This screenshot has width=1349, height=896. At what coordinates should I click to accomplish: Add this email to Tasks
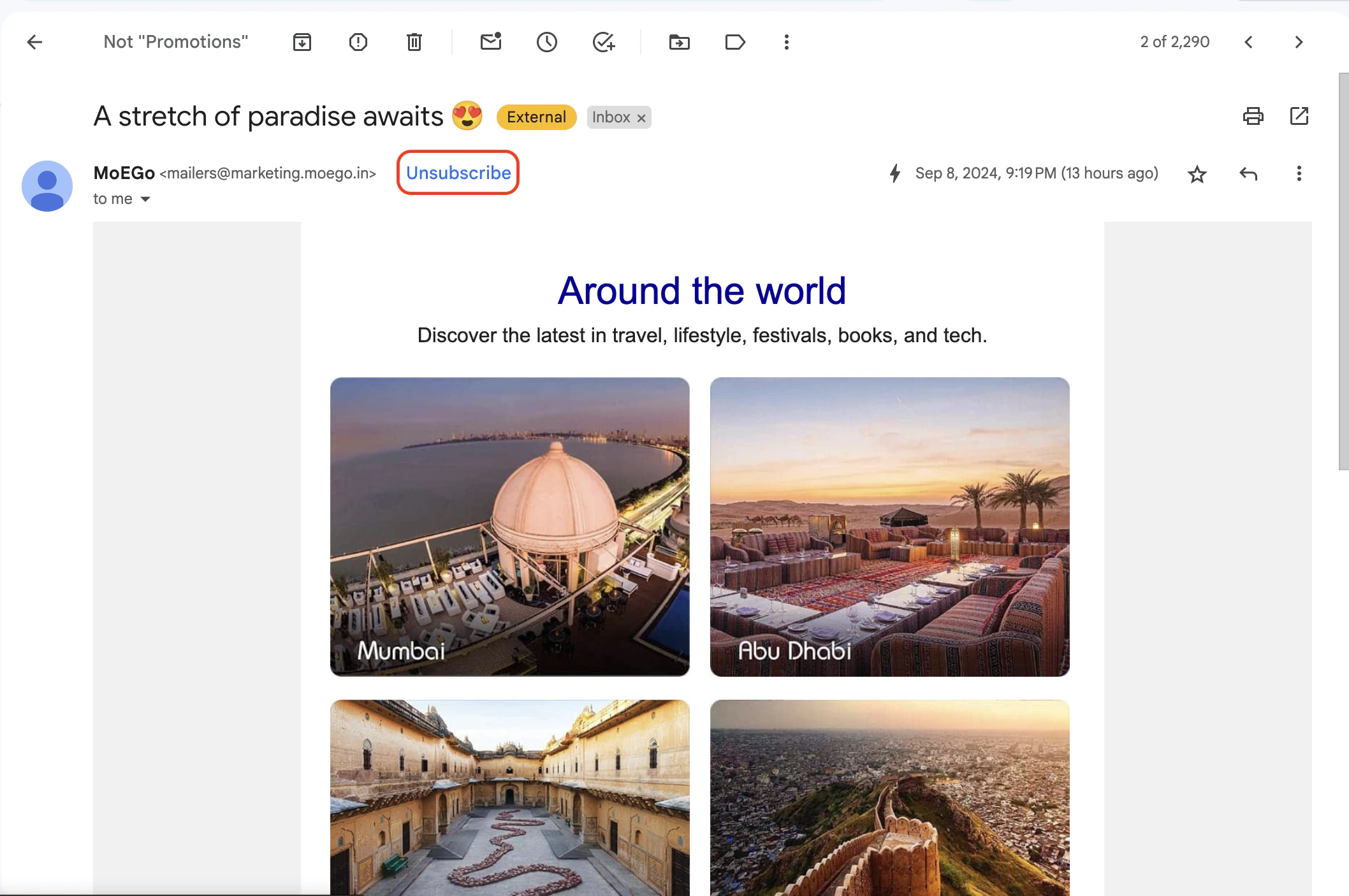(x=603, y=42)
